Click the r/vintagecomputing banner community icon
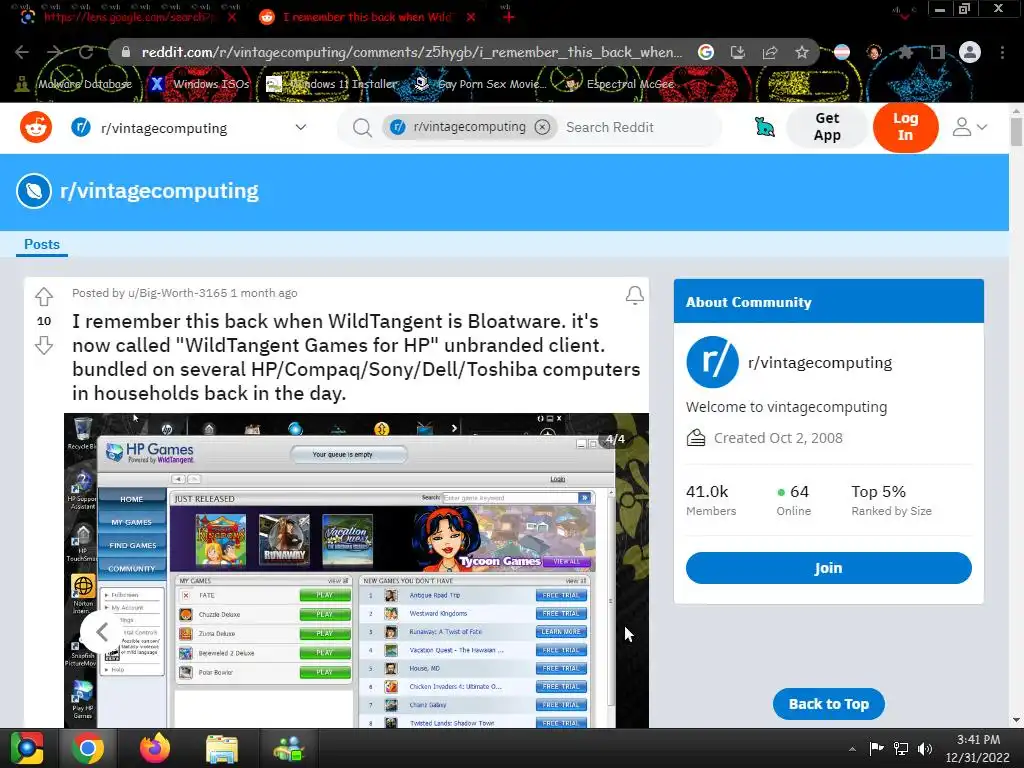The height and width of the screenshot is (768, 1024). 34,191
